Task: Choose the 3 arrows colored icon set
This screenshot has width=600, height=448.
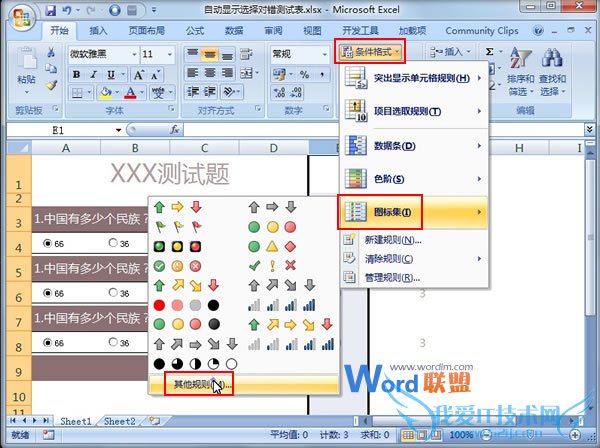Action: tap(178, 207)
